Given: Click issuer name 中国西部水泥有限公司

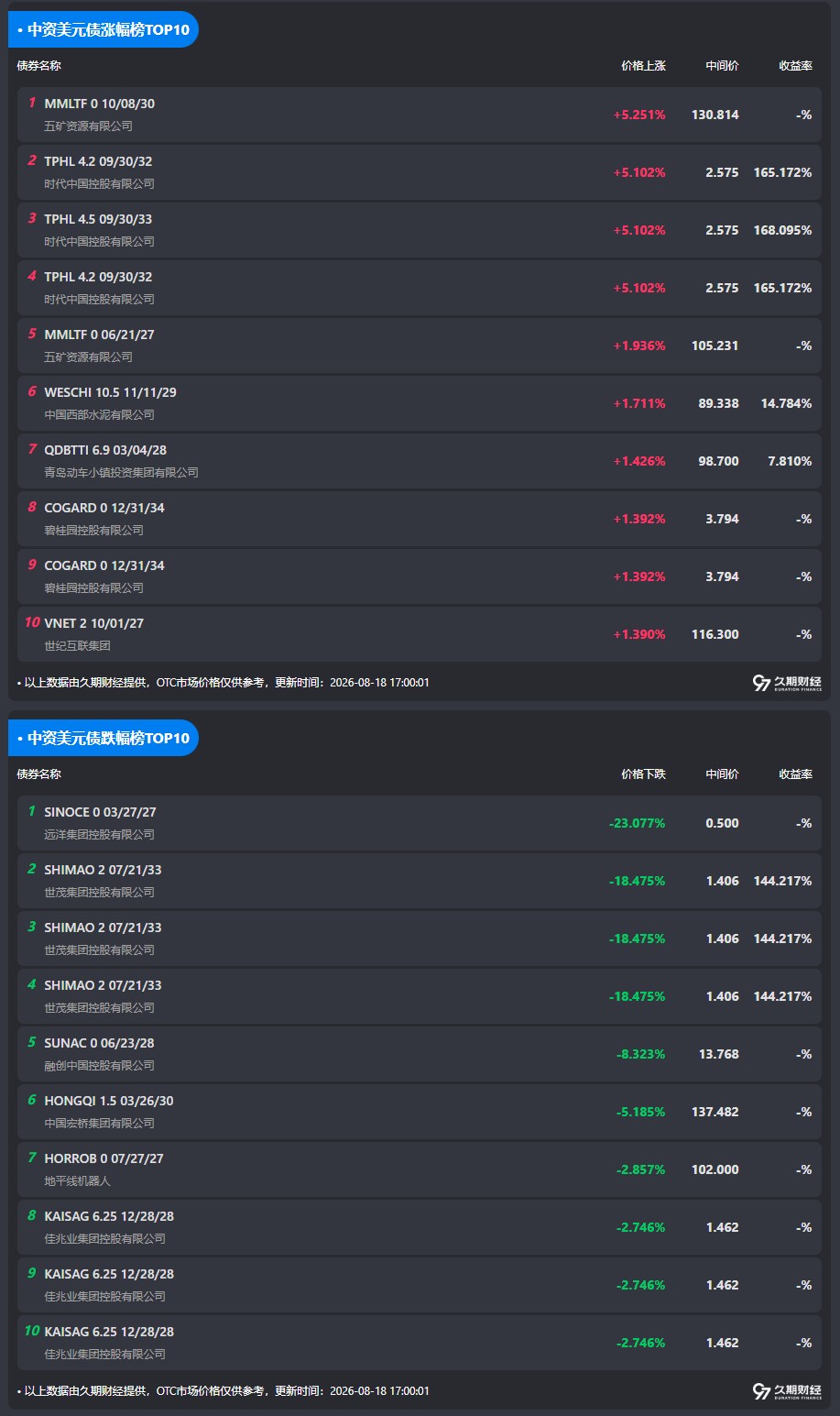Looking at the screenshot, I should tap(100, 415).
